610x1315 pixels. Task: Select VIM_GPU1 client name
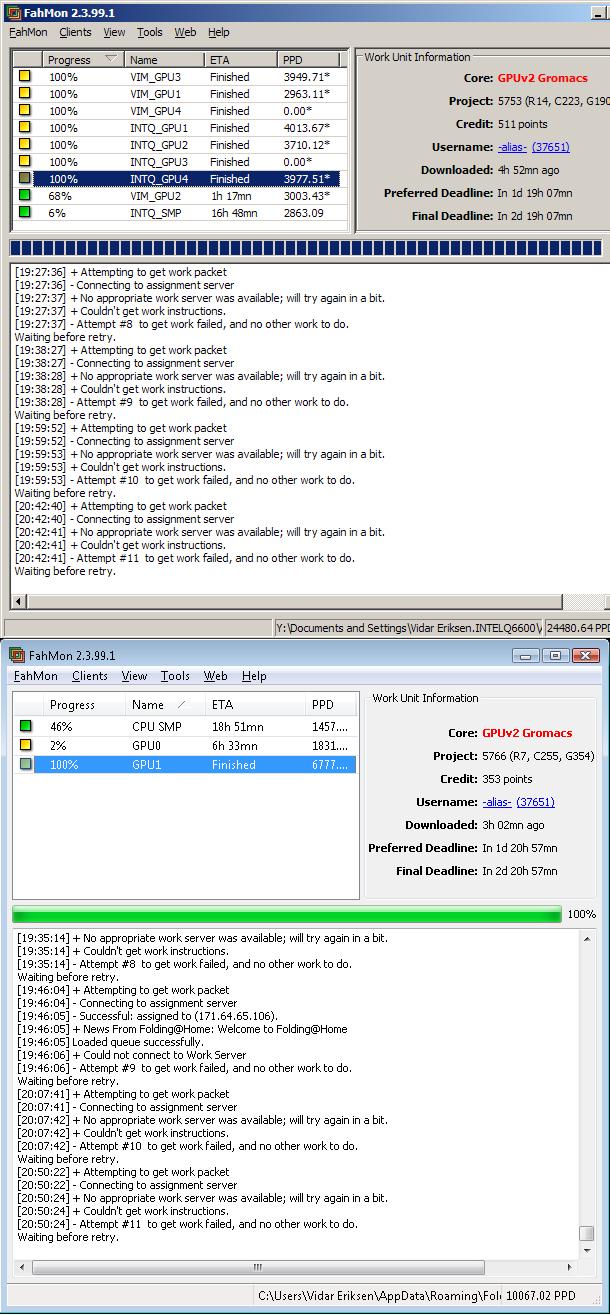[155, 94]
